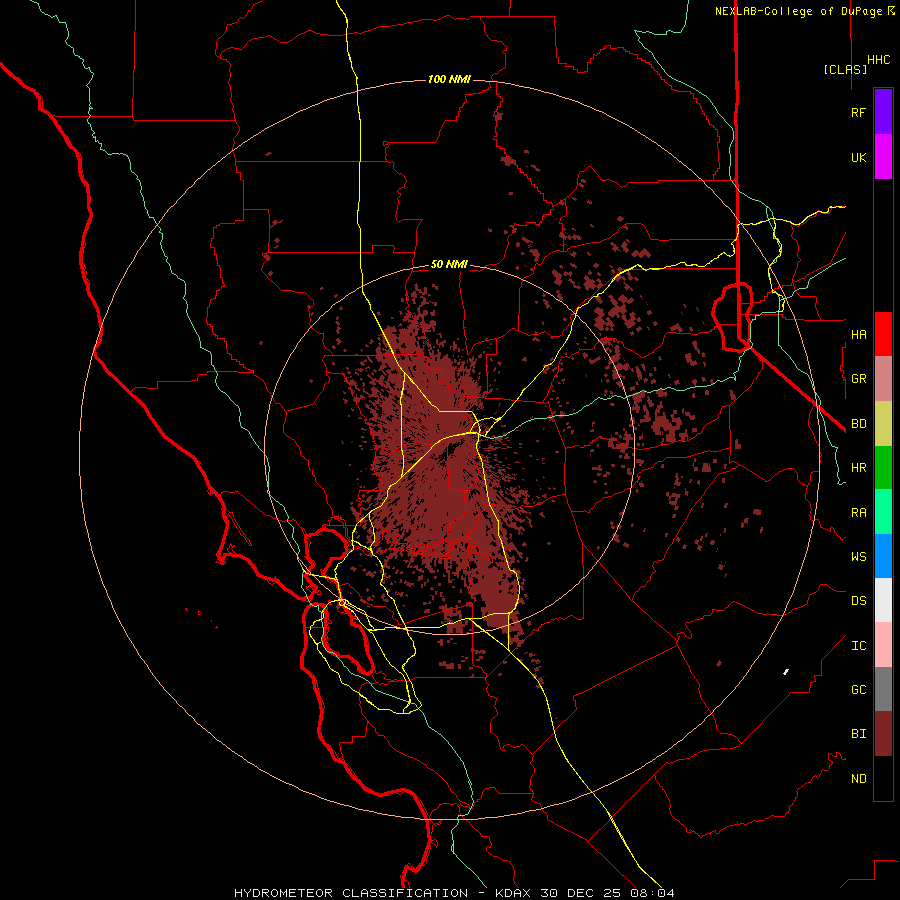Click the DS legend label
This screenshot has height=900, width=900.
pos(858,601)
